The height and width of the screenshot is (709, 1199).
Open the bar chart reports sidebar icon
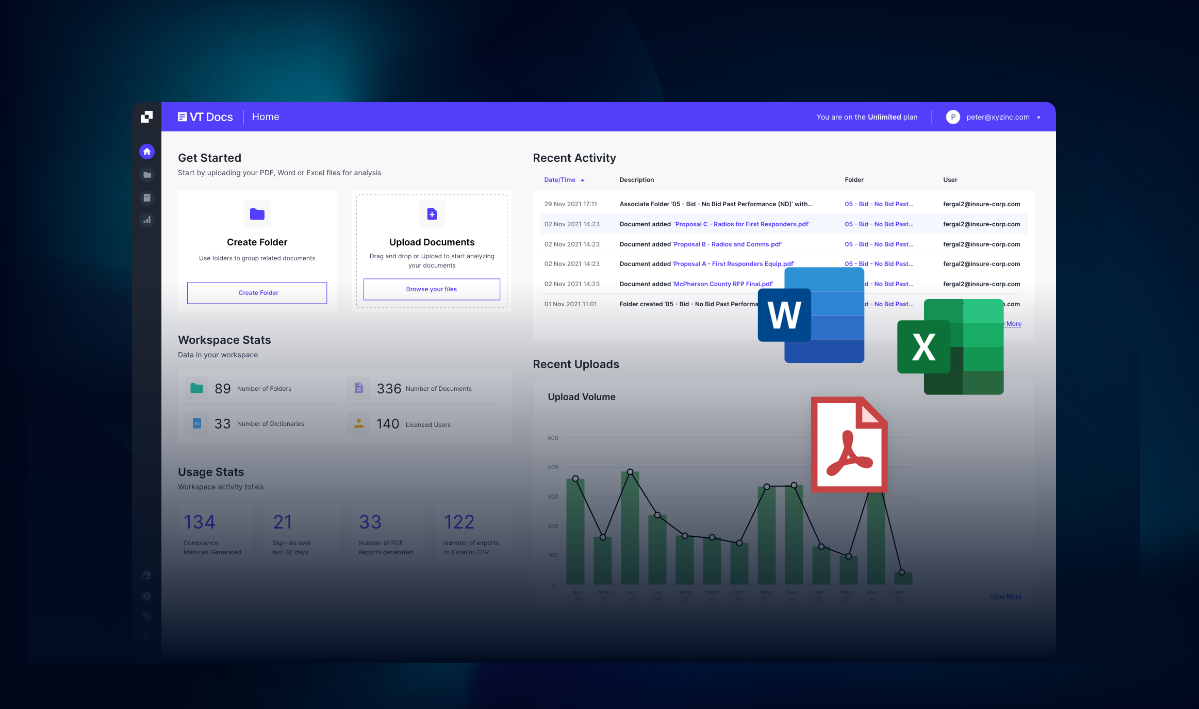[147, 220]
